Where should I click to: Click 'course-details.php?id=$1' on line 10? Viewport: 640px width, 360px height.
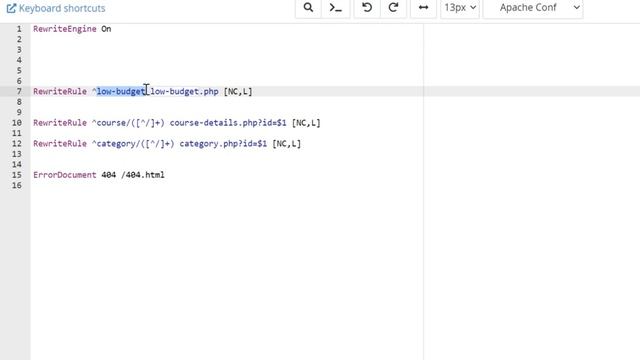click(x=228, y=123)
